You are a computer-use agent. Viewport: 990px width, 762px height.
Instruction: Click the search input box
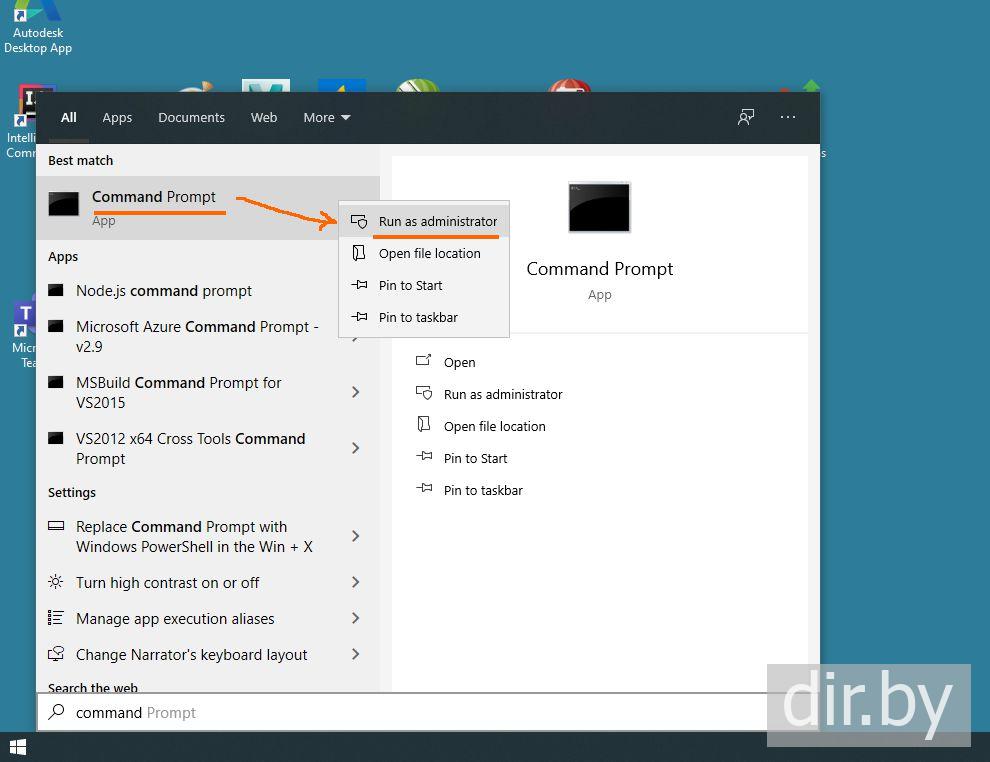pos(400,713)
